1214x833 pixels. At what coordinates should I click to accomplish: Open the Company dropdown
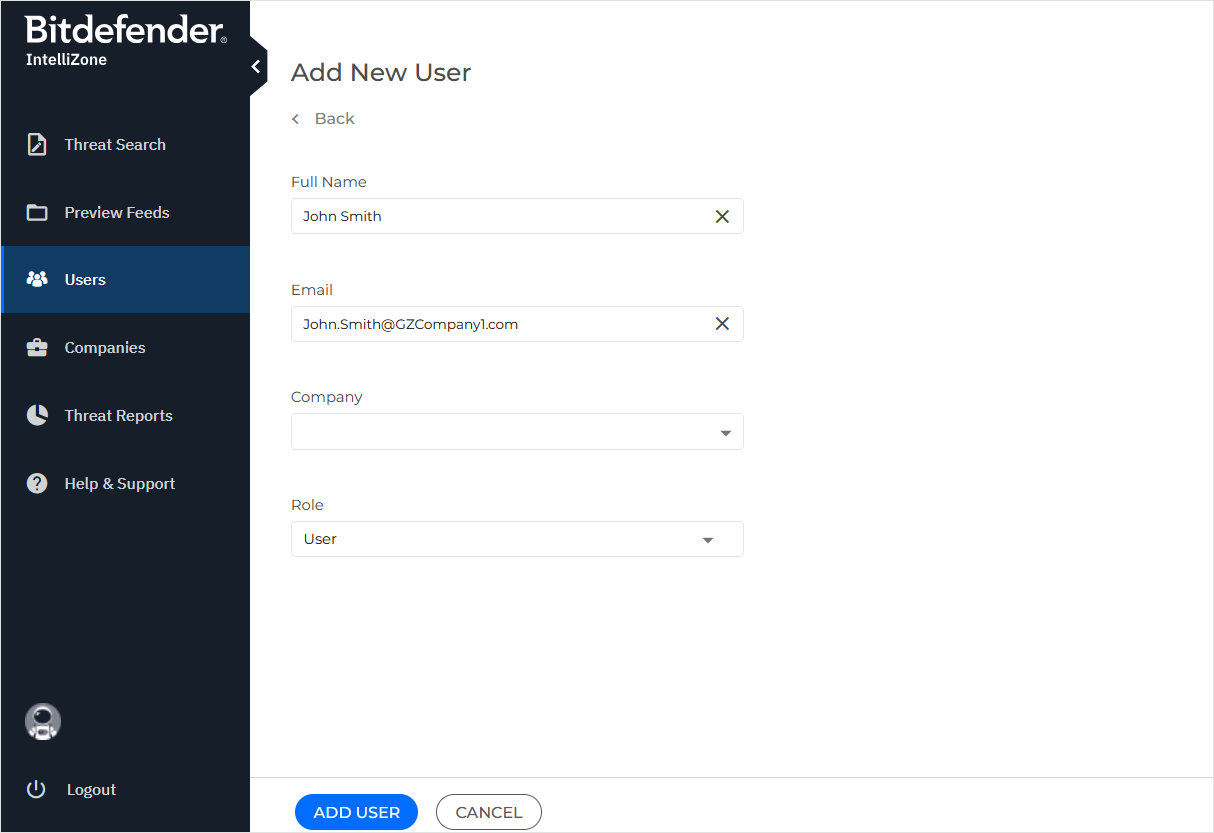click(x=517, y=432)
